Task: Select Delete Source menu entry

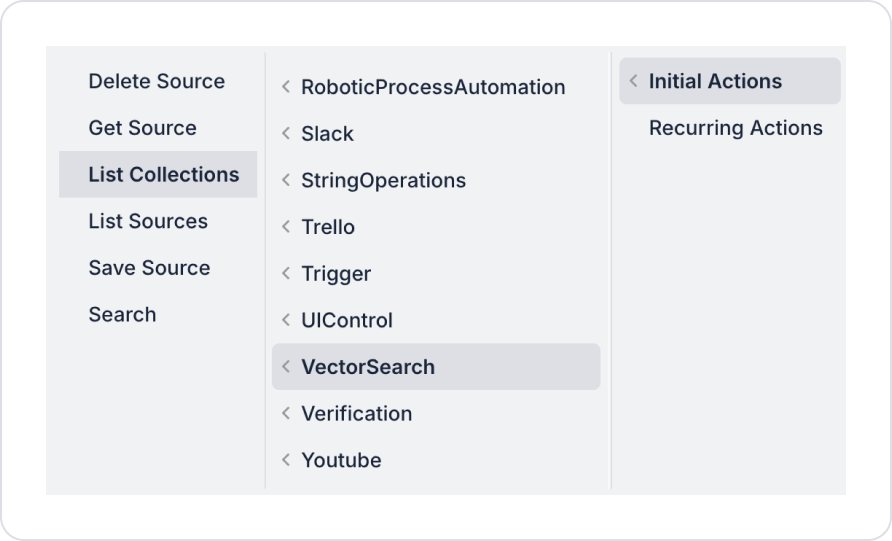Action: click(x=157, y=82)
